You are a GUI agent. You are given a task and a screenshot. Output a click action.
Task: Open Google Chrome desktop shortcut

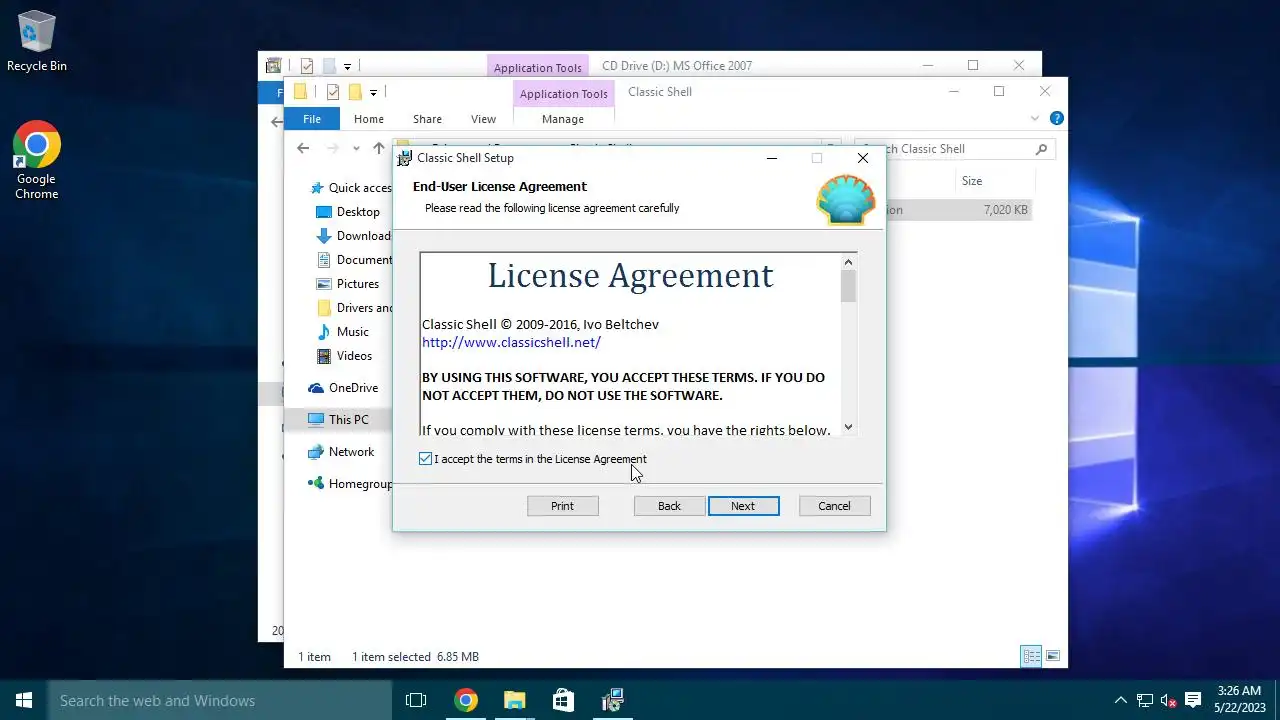click(x=37, y=161)
